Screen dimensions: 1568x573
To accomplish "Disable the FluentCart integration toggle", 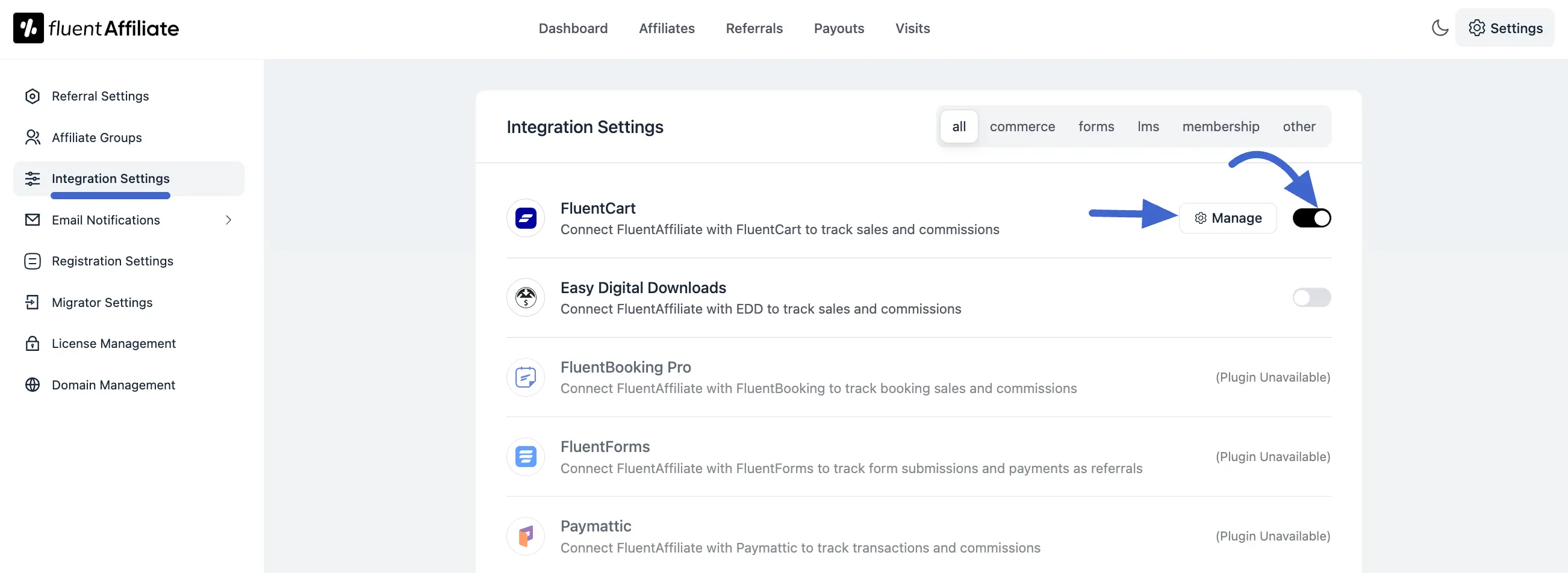I will tap(1311, 218).
